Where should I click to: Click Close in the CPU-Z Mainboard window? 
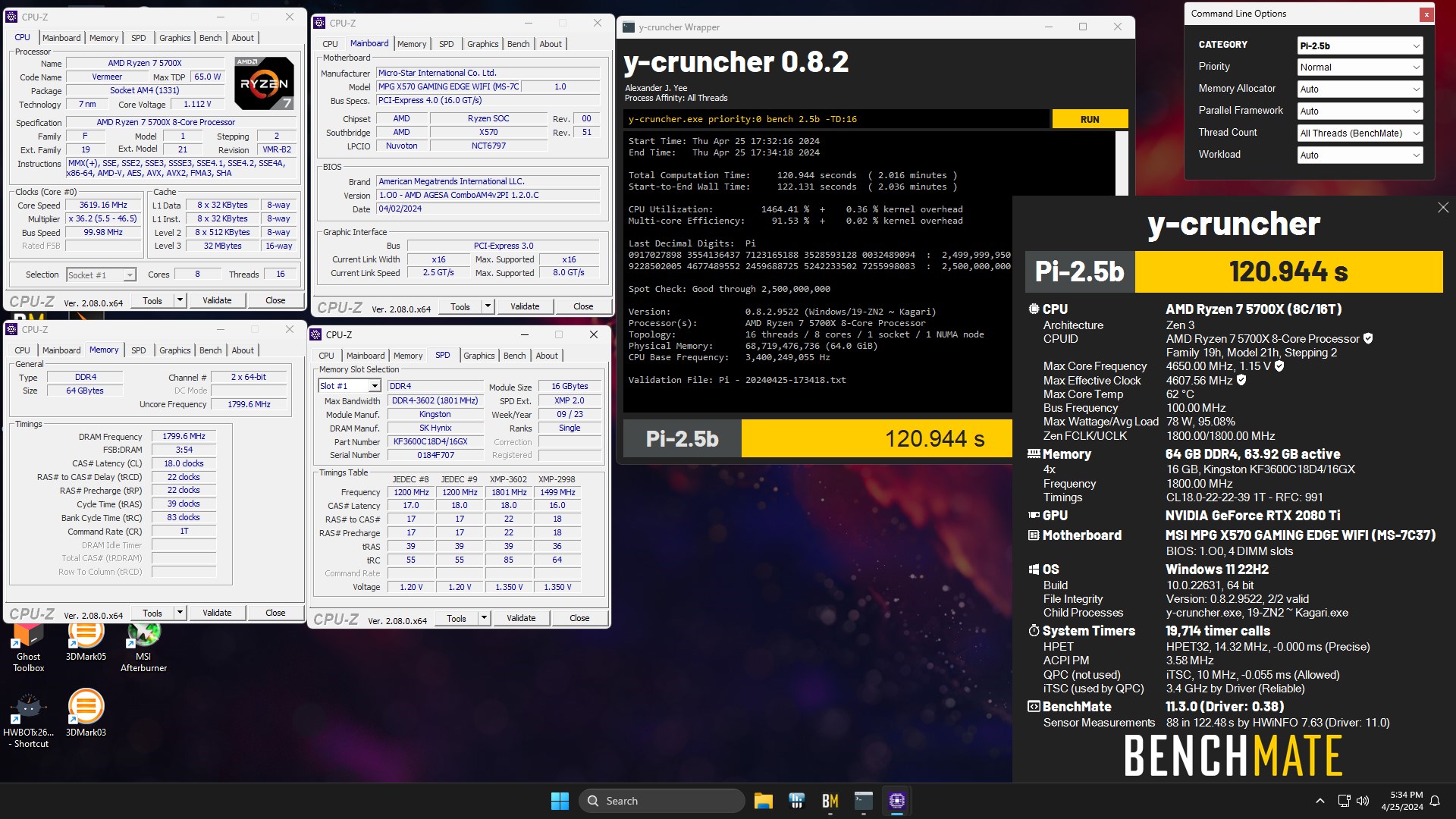click(583, 306)
